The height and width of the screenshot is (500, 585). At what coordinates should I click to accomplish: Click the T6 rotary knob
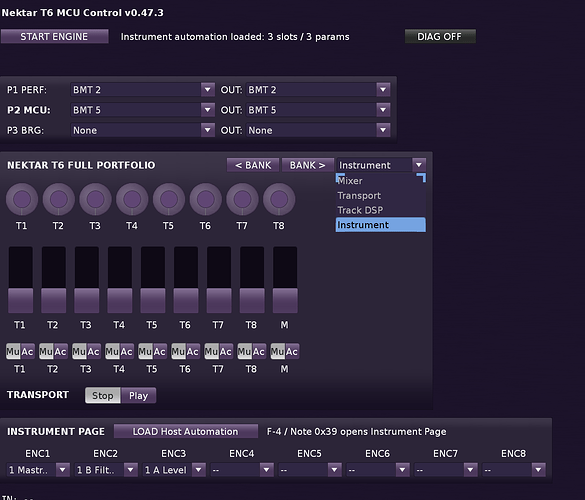coord(206,199)
